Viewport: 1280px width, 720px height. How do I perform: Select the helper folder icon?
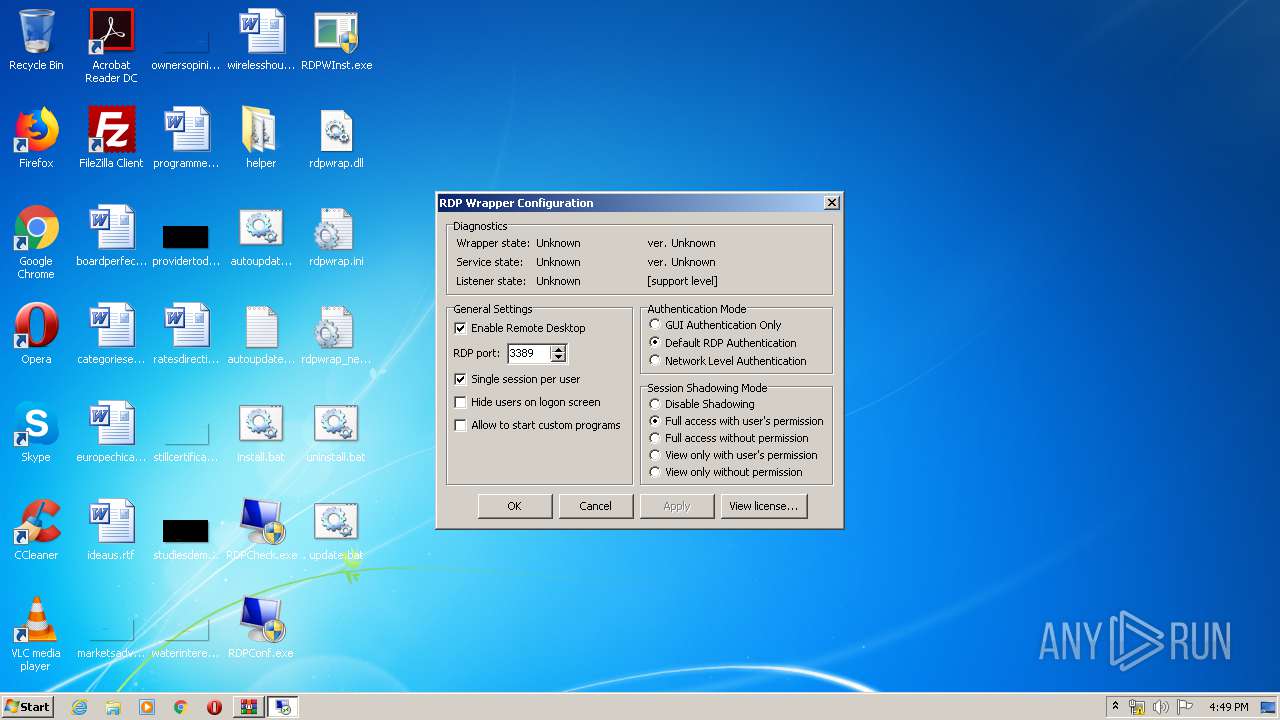click(x=261, y=138)
